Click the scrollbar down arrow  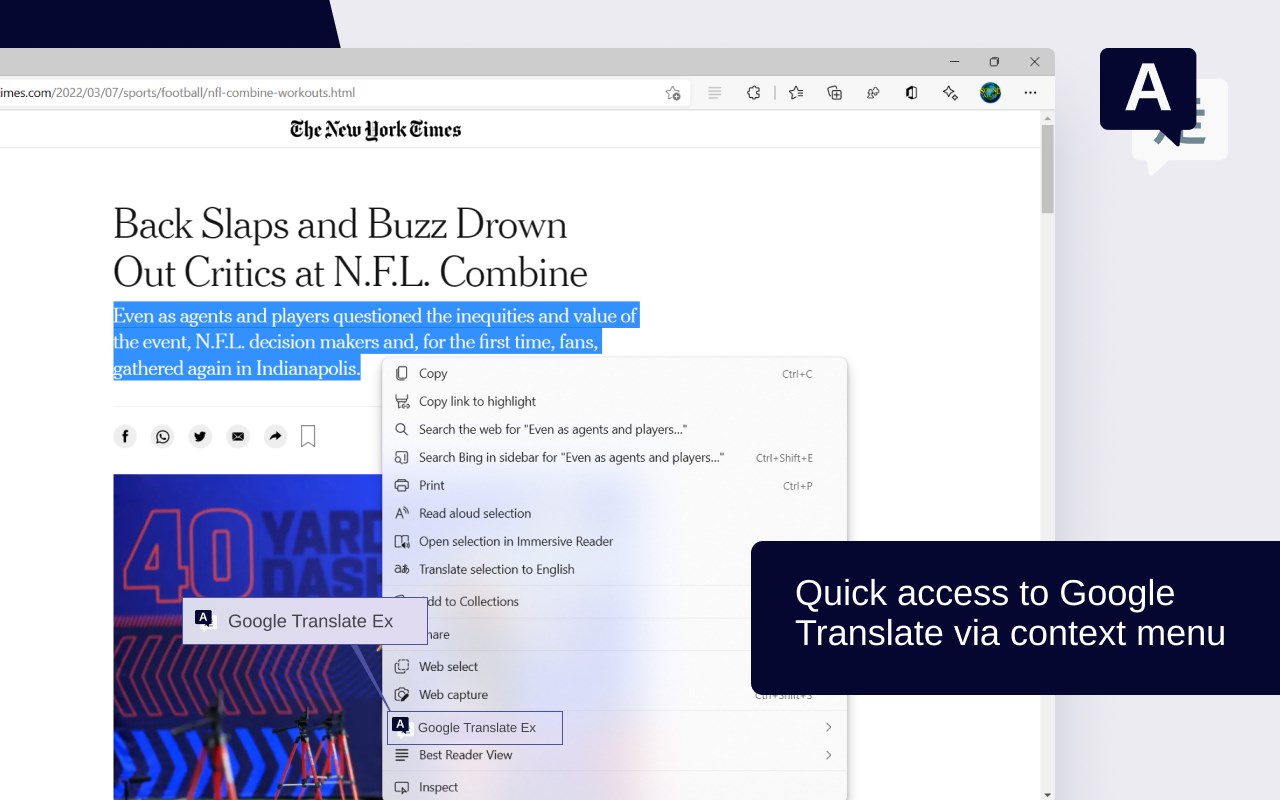tap(1047, 794)
